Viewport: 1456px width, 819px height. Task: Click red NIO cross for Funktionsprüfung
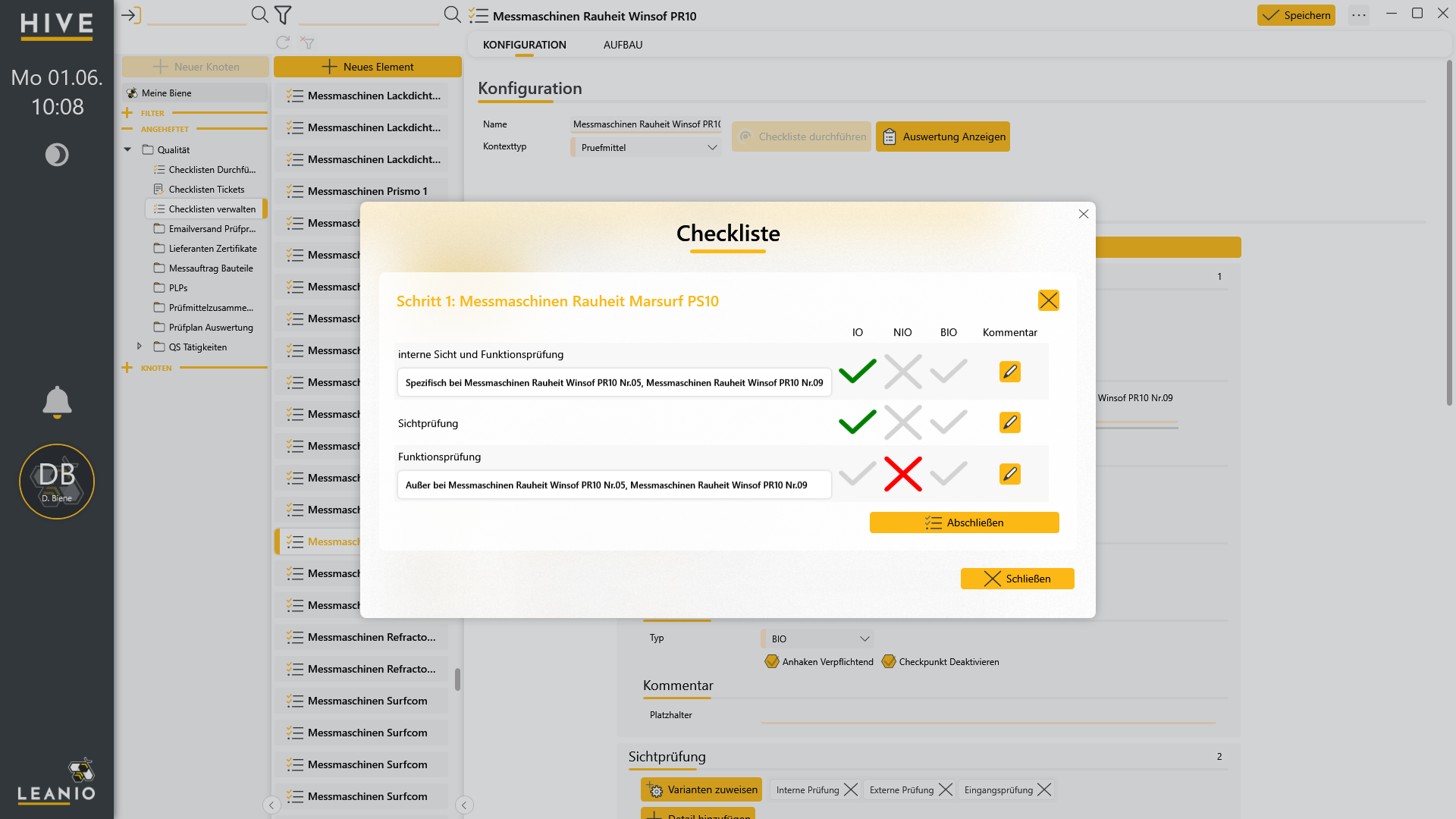[x=902, y=474]
